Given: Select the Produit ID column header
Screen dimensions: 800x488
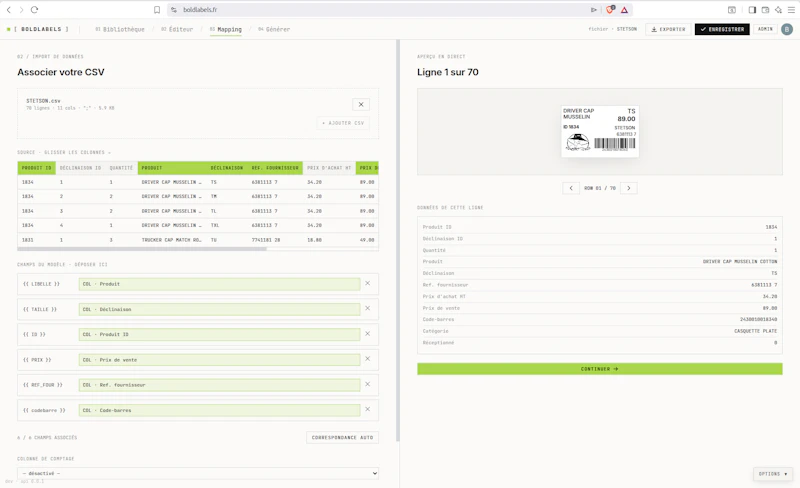Looking at the screenshot, I should click(x=36, y=168).
